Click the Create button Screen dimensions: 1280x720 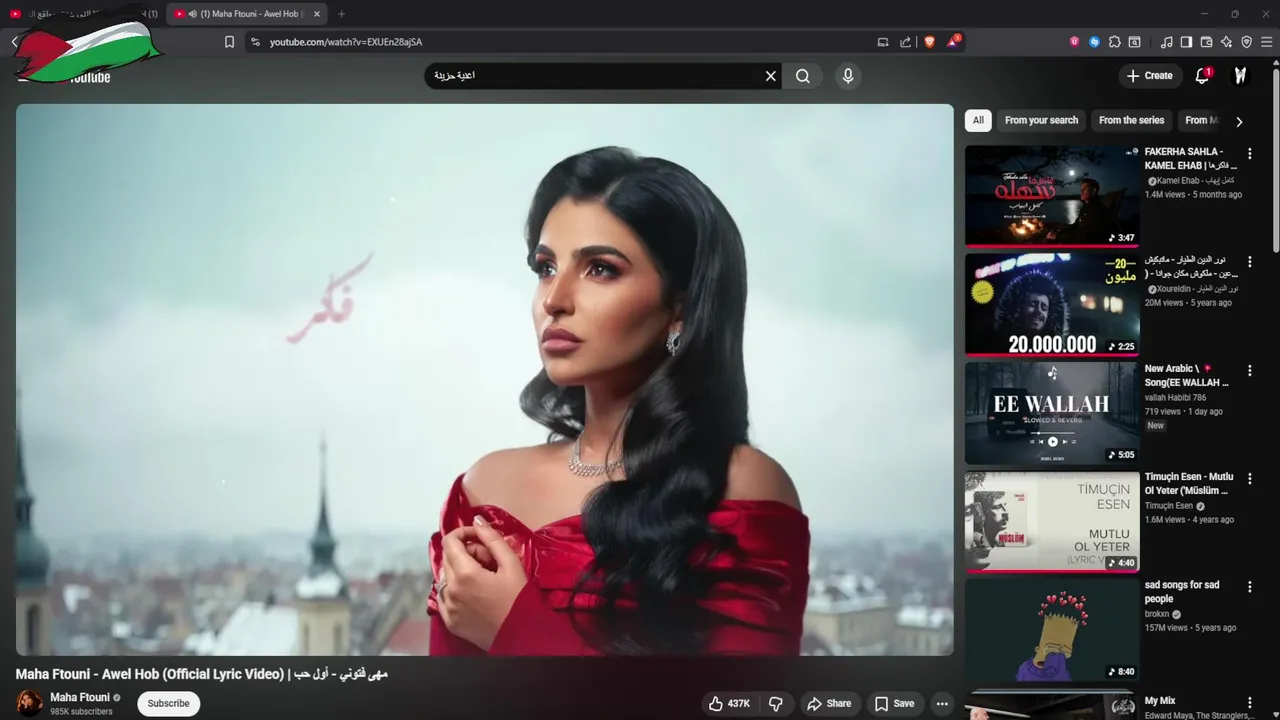click(x=1149, y=76)
